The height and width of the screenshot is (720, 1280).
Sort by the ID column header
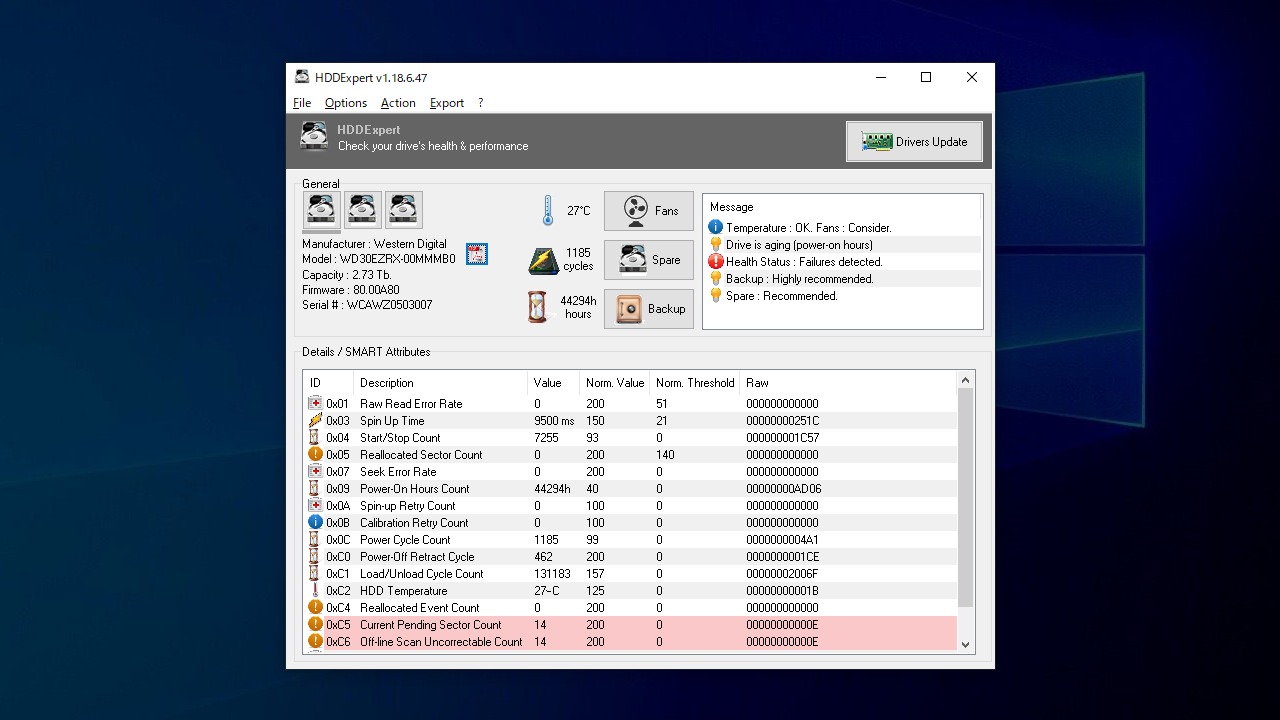329,383
